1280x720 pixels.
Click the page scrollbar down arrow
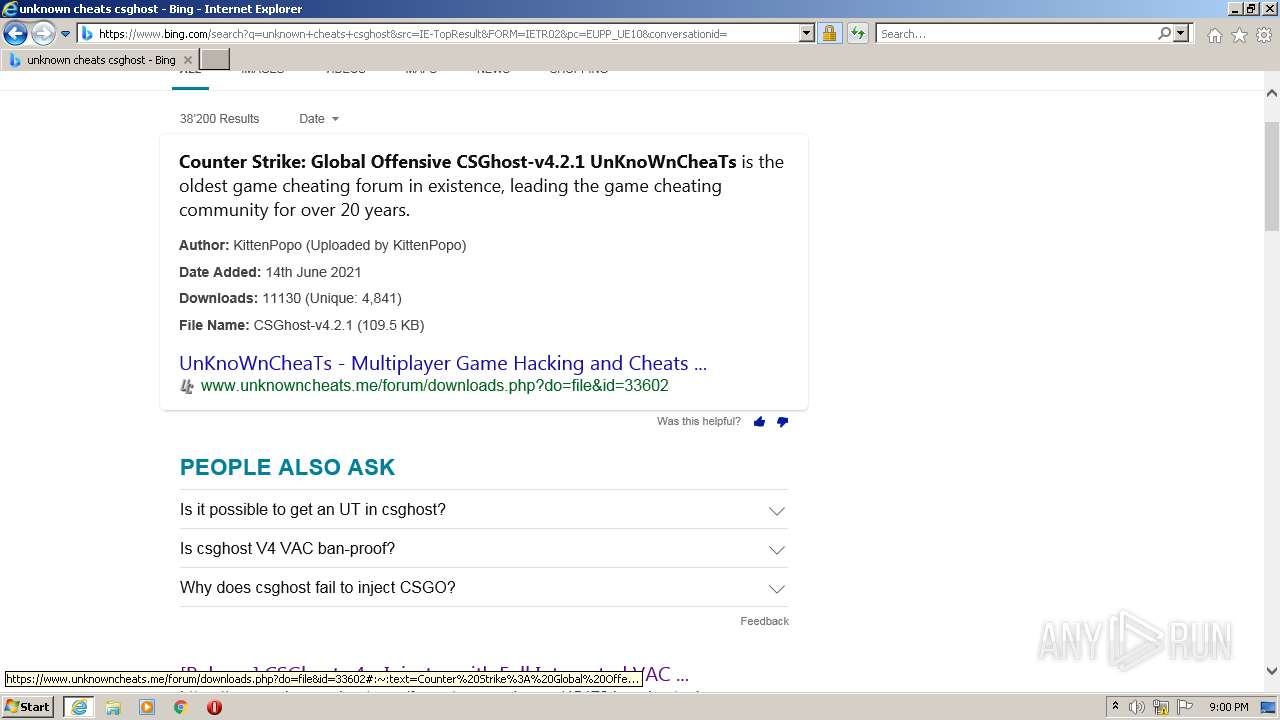point(1272,671)
